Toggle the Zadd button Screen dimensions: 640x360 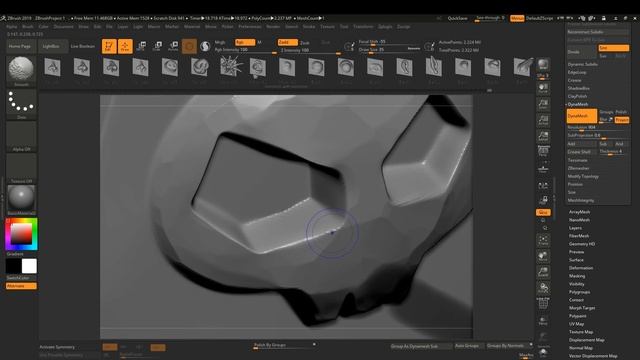[288, 42]
